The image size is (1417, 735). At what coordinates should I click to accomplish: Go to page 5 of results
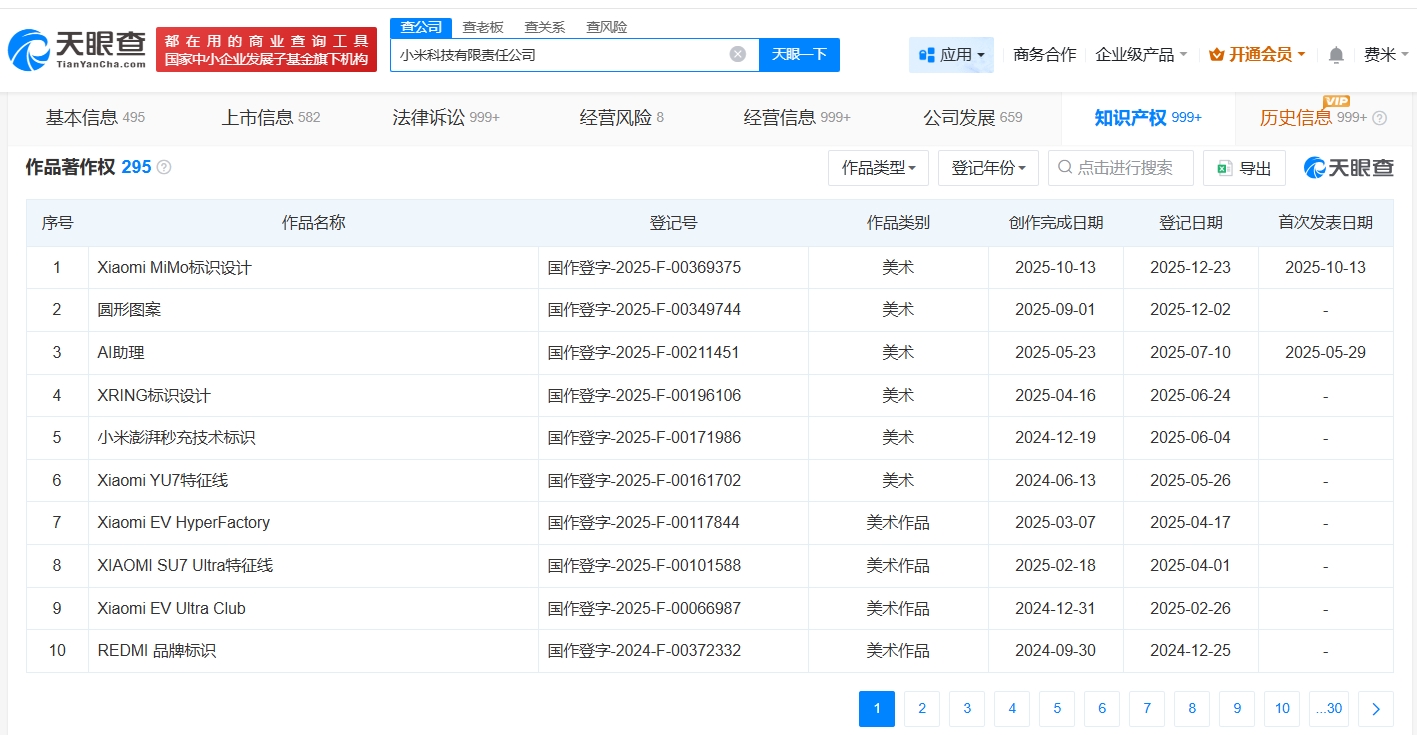(x=1057, y=709)
